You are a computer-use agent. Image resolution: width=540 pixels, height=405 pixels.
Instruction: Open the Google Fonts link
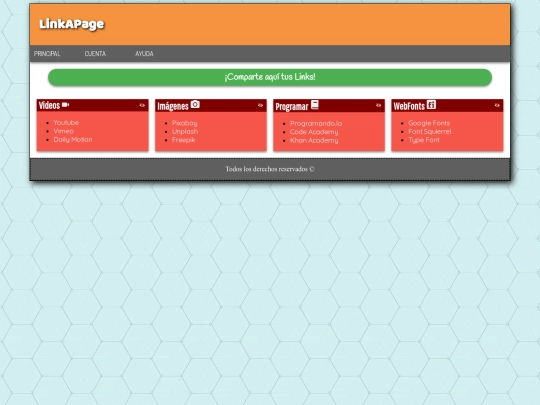[x=429, y=123]
